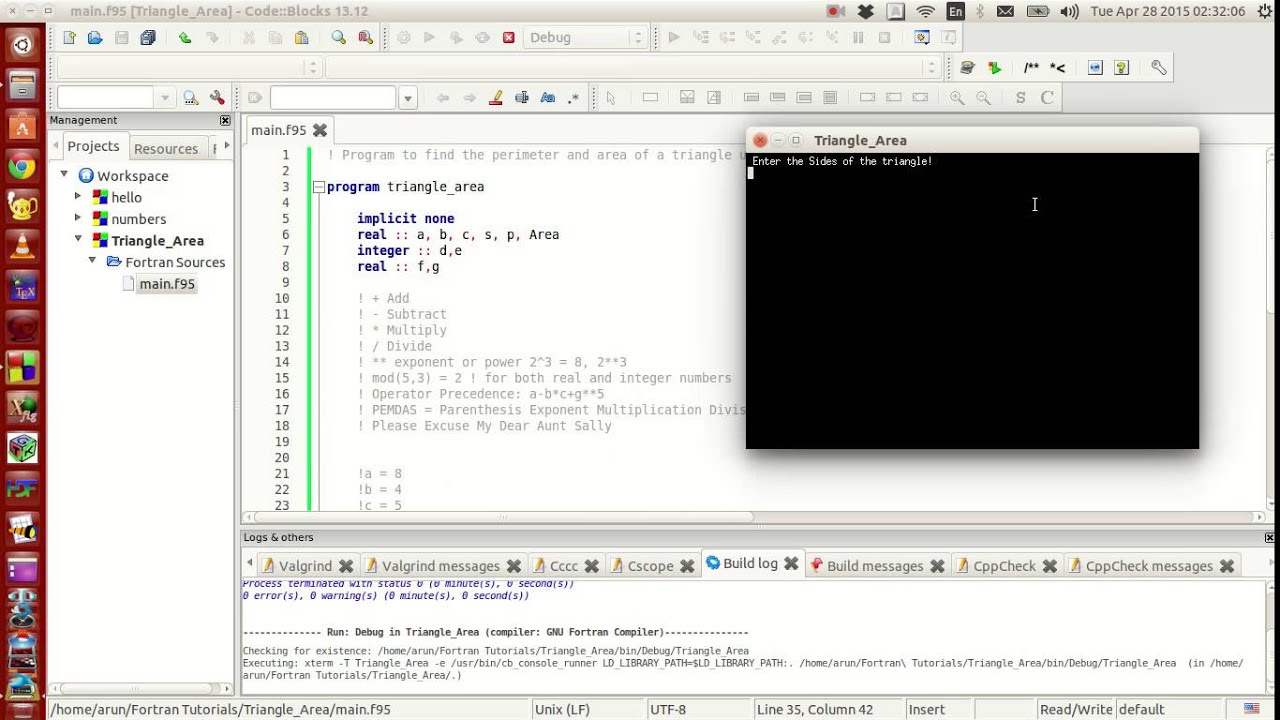1280x720 pixels.
Task: Run the search icon next to the search box
Action: [190, 98]
